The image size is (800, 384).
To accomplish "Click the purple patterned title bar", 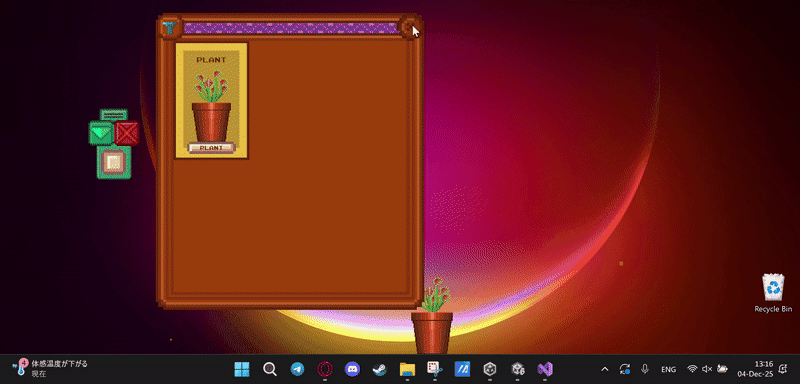I will point(290,28).
